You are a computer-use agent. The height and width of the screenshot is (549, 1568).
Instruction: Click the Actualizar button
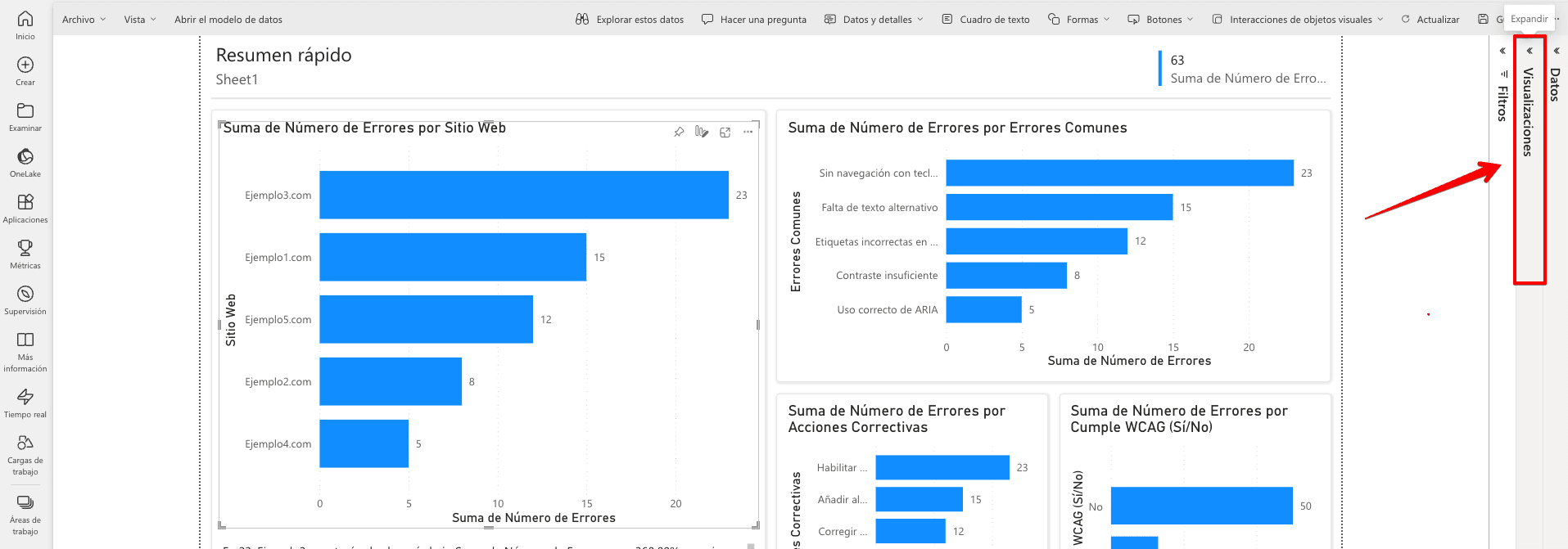tap(1430, 19)
